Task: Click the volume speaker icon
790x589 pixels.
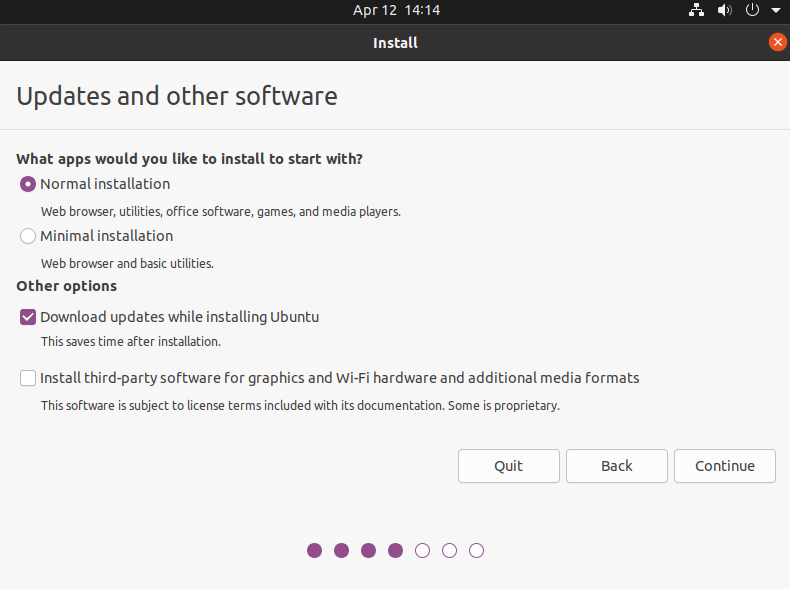Action: pos(725,10)
